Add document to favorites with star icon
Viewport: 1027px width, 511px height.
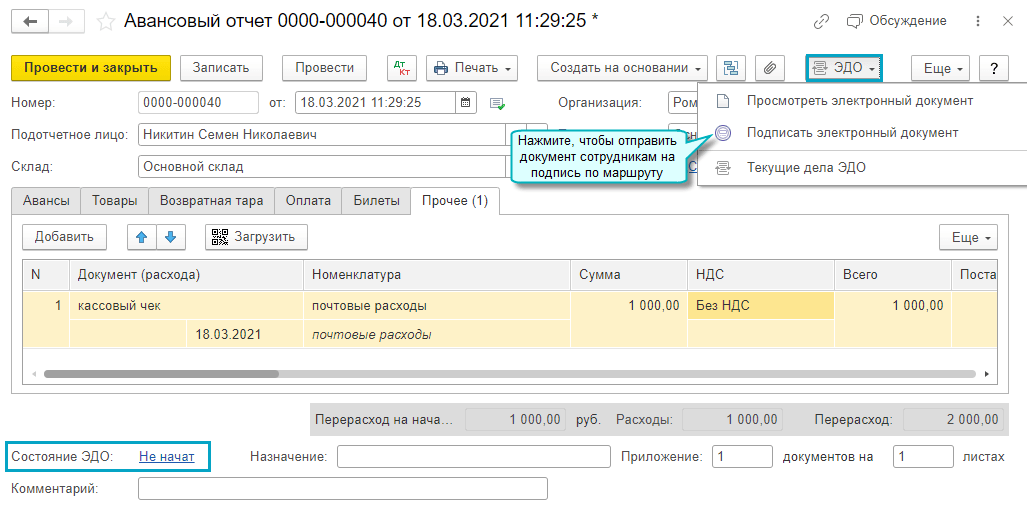click(x=105, y=22)
